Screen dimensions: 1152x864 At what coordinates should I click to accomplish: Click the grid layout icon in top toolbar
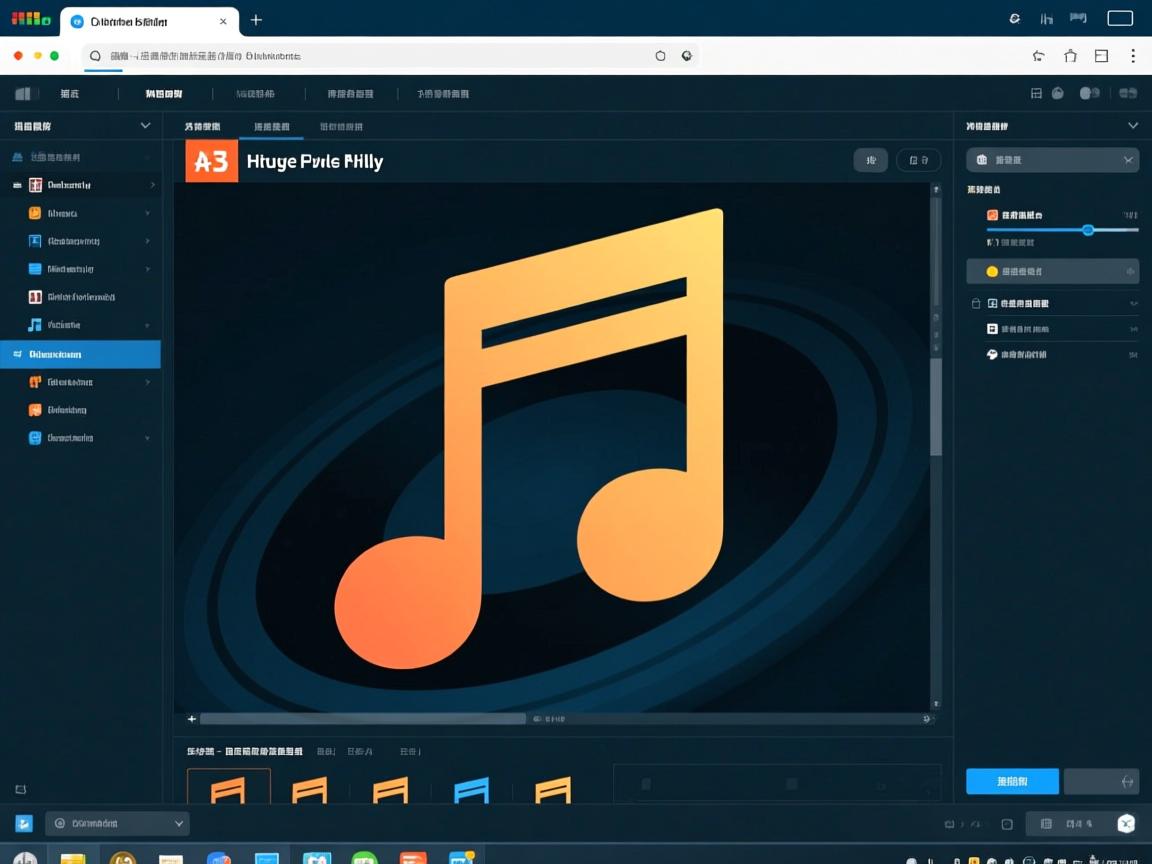pos(1037,93)
